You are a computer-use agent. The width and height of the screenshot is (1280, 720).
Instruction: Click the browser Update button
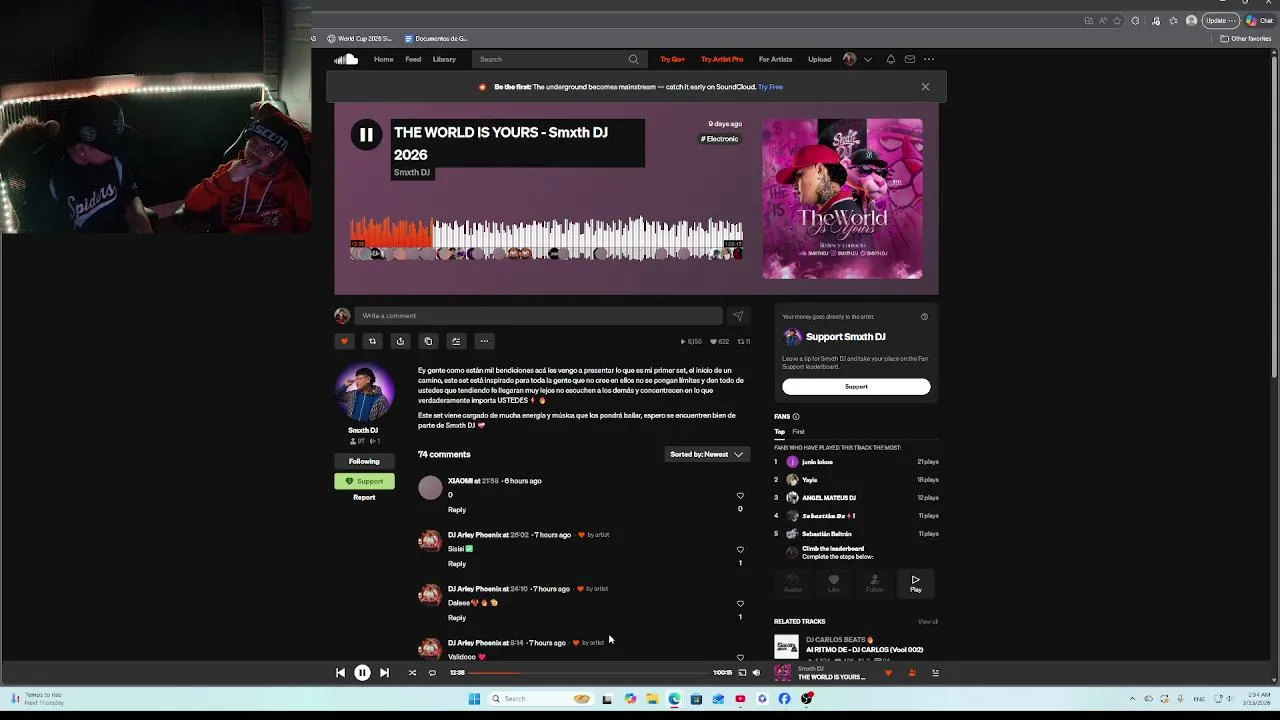tap(1220, 20)
